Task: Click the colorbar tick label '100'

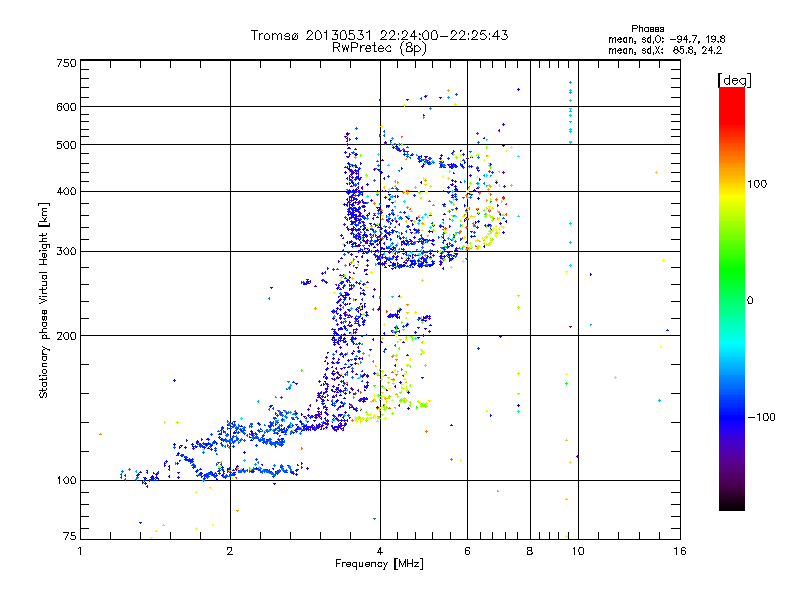Action: (x=757, y=184)
